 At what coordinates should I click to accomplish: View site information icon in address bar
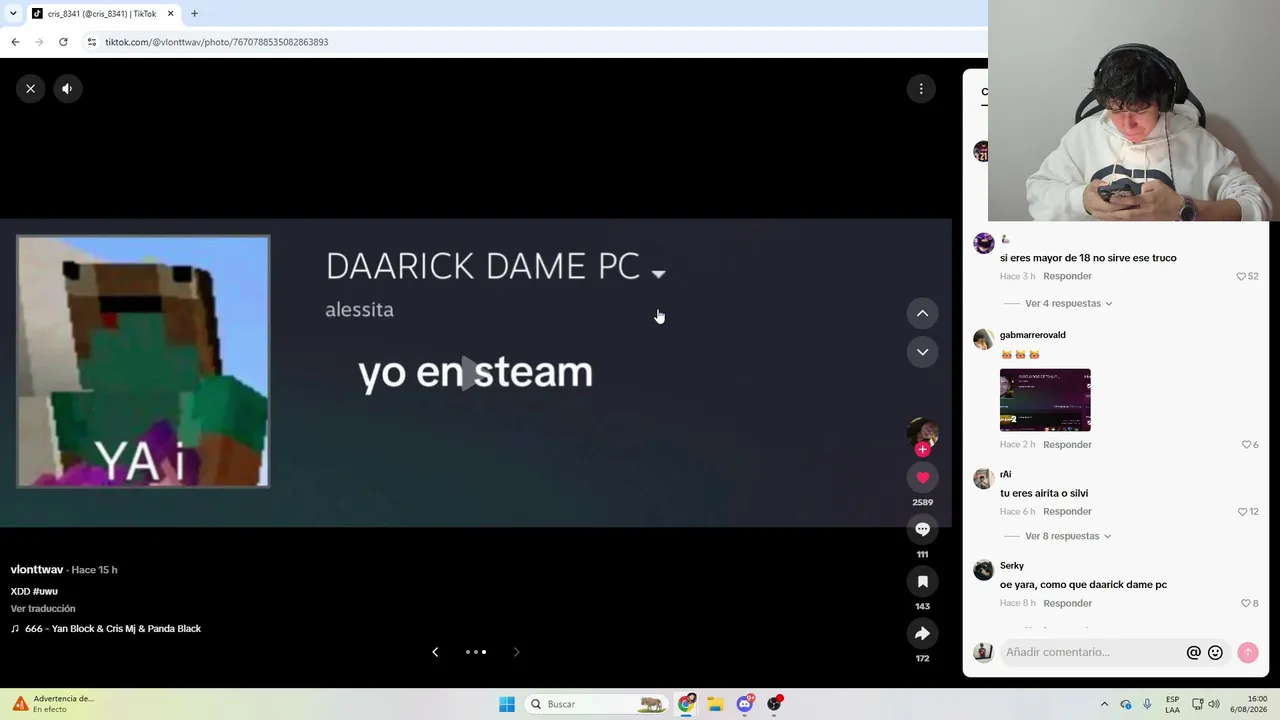coord(92,42)
